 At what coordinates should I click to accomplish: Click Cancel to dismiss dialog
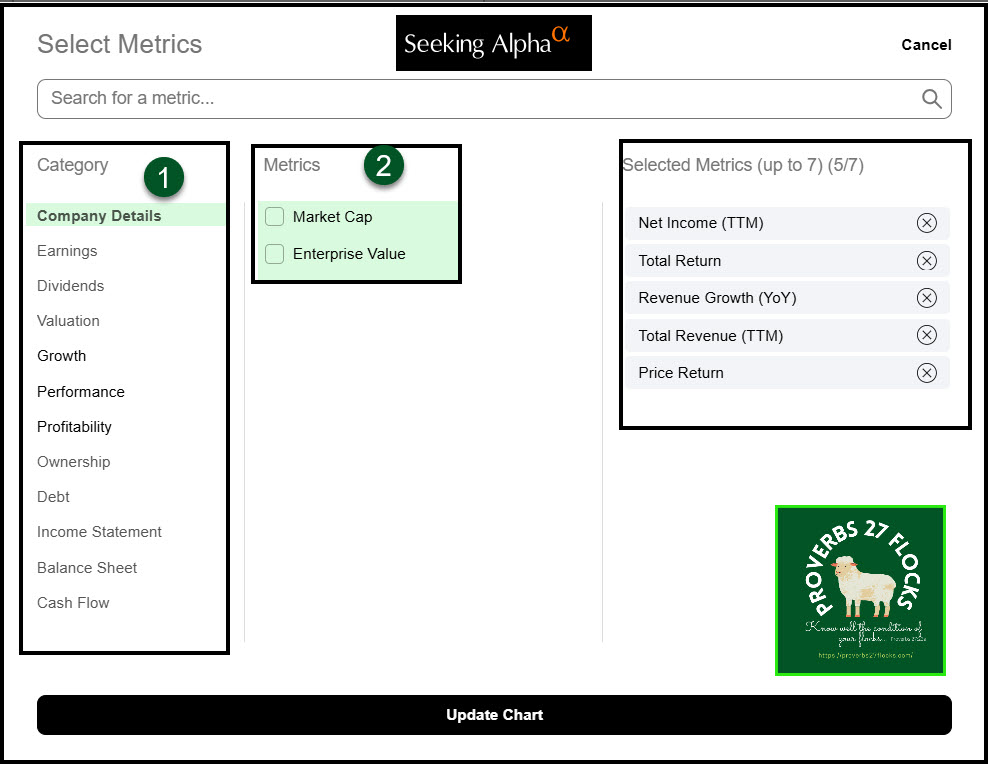(926, 45)
